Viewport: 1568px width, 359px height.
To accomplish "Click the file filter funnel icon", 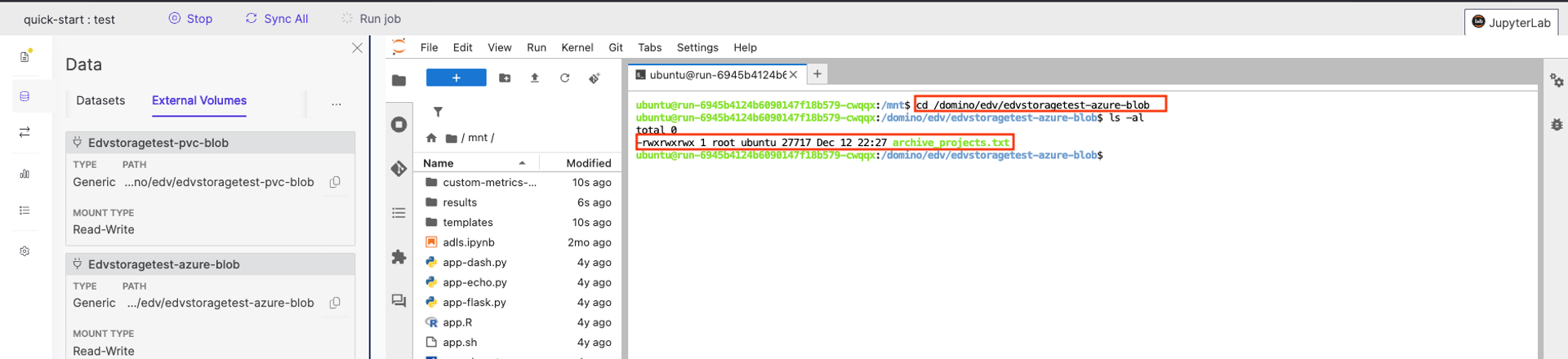I will (438, 112).
